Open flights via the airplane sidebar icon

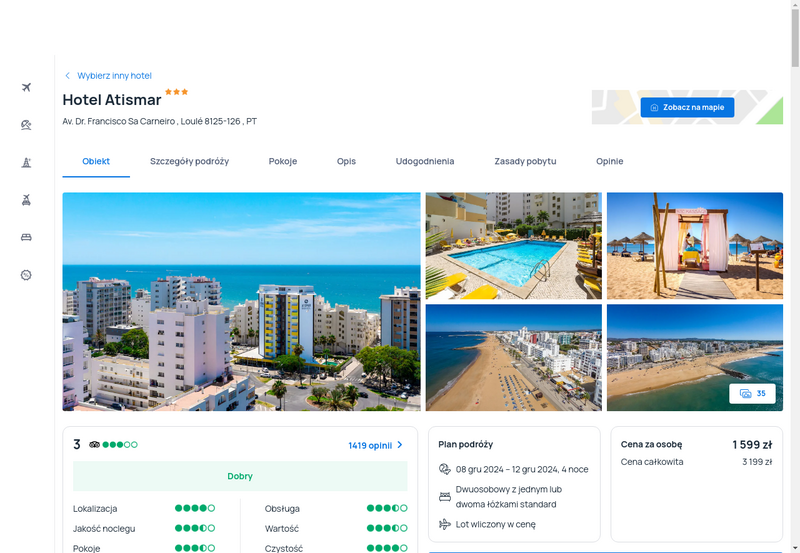[x=27, y=87]
